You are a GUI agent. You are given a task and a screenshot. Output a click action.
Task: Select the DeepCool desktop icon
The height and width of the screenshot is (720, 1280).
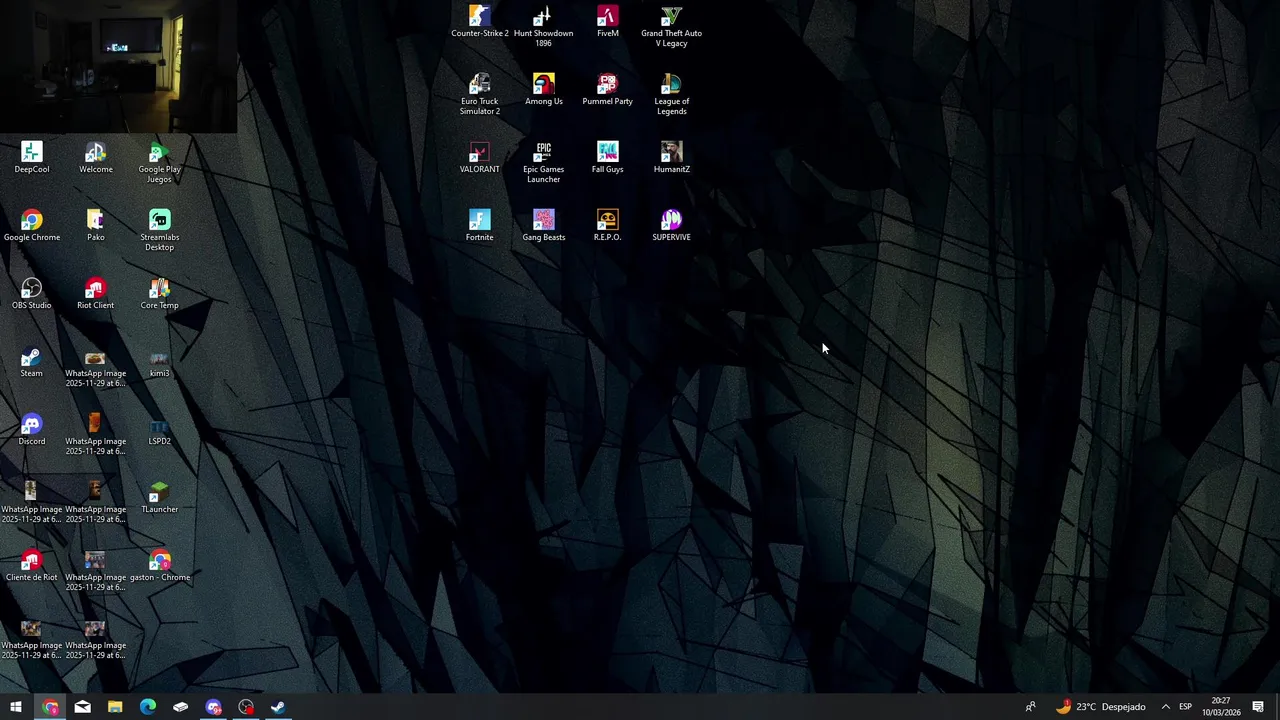click(32, 157)
